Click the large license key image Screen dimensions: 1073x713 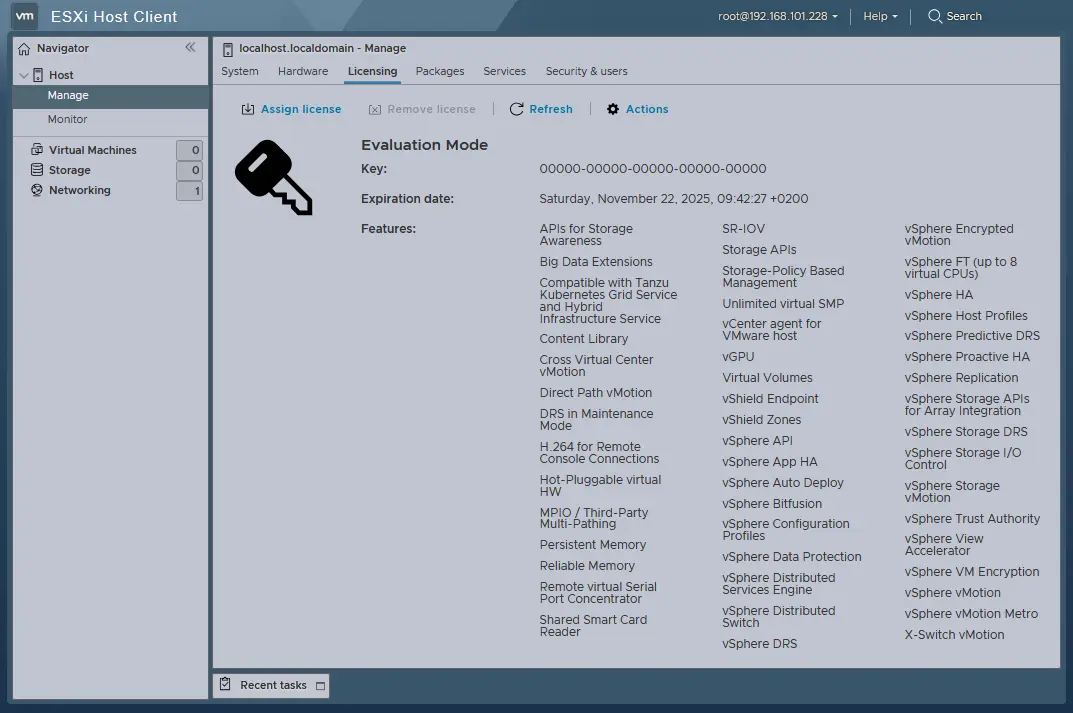coord(274,178)
